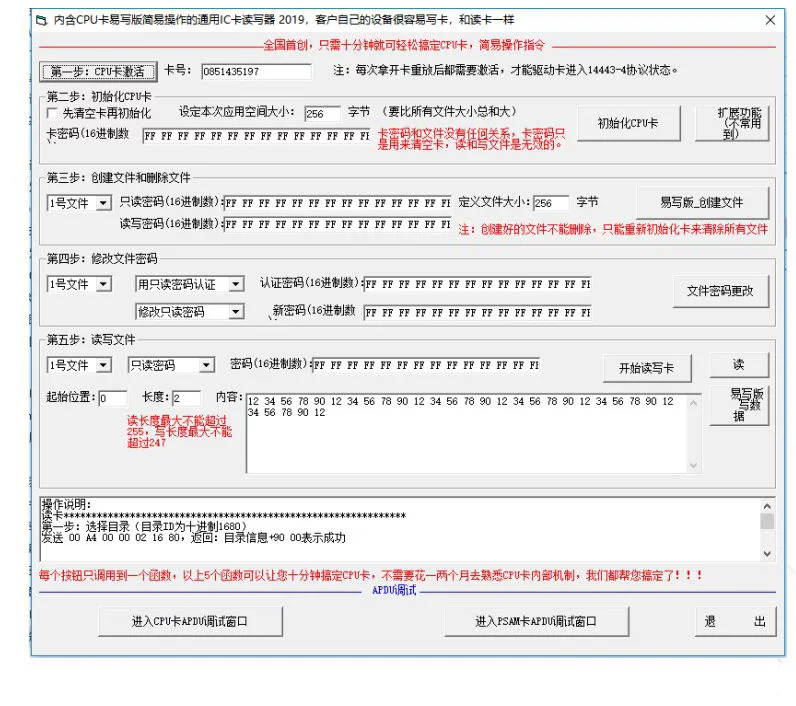Click the 内容 box scroll-down arrow
Image resolution: width=796 pixels, height=706 pixels.
click(x=693, y=465)
